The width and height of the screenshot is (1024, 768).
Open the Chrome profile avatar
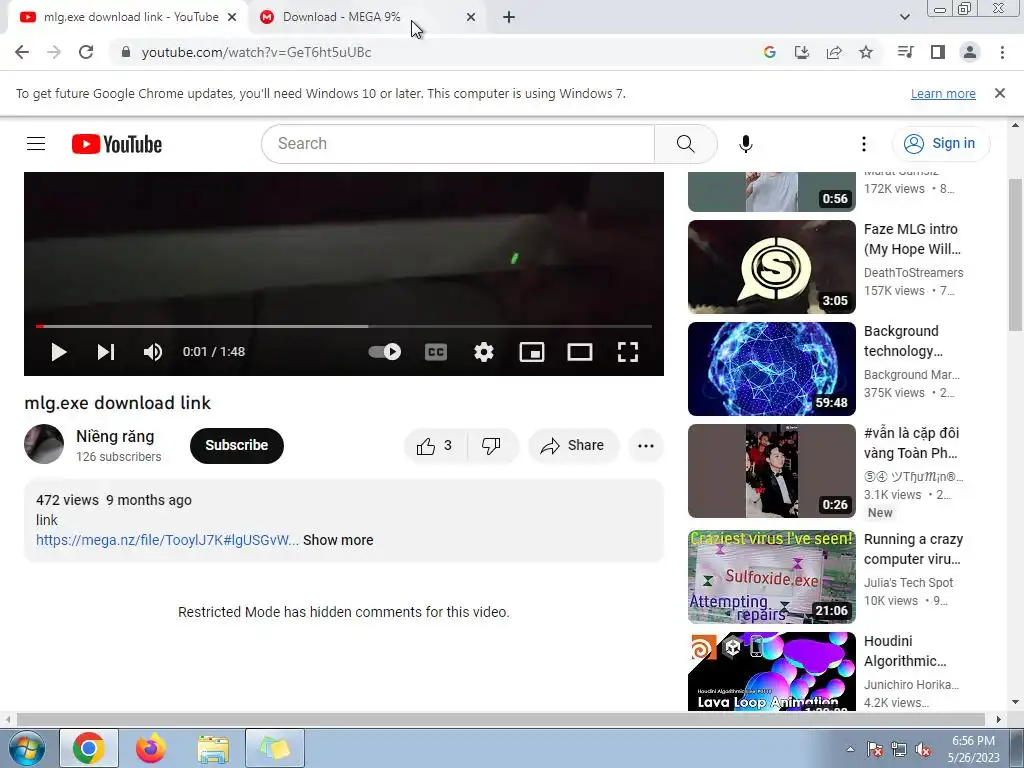970,52
